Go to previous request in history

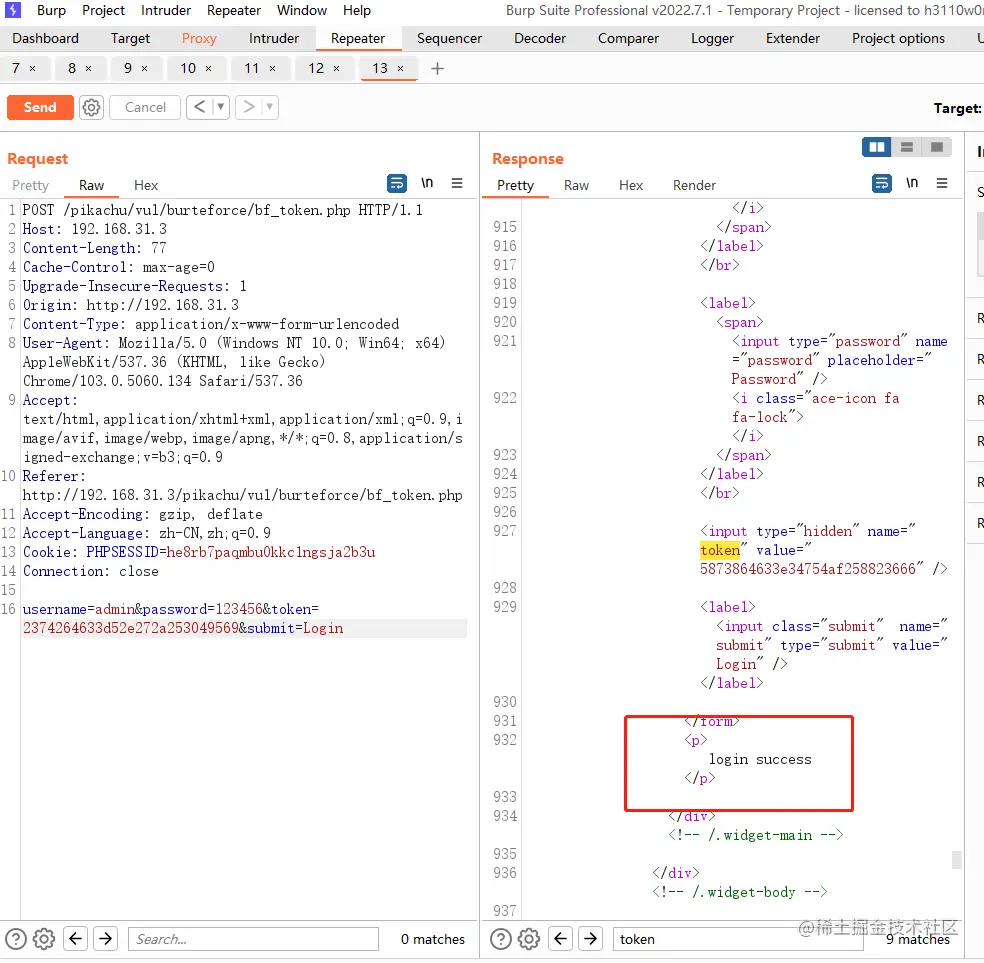point(200,107)
